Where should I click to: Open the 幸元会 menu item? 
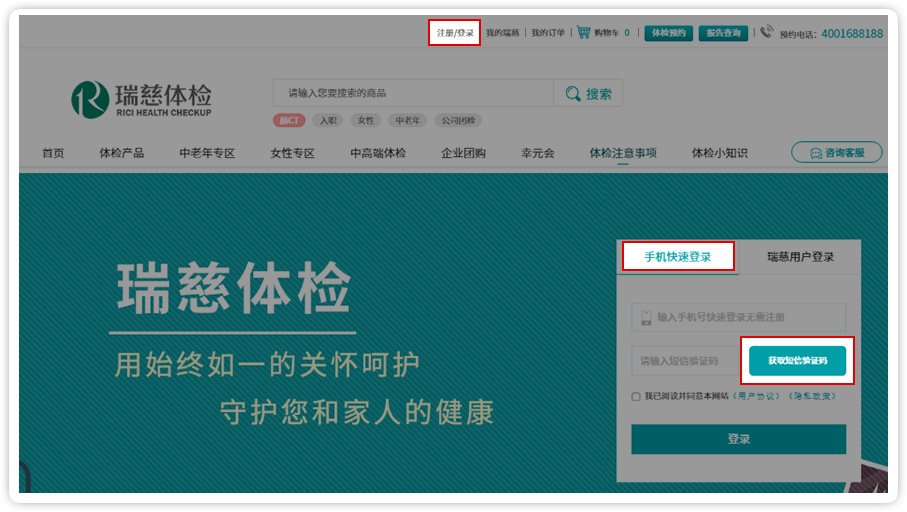pyautogui.click(x=537, y=153)
